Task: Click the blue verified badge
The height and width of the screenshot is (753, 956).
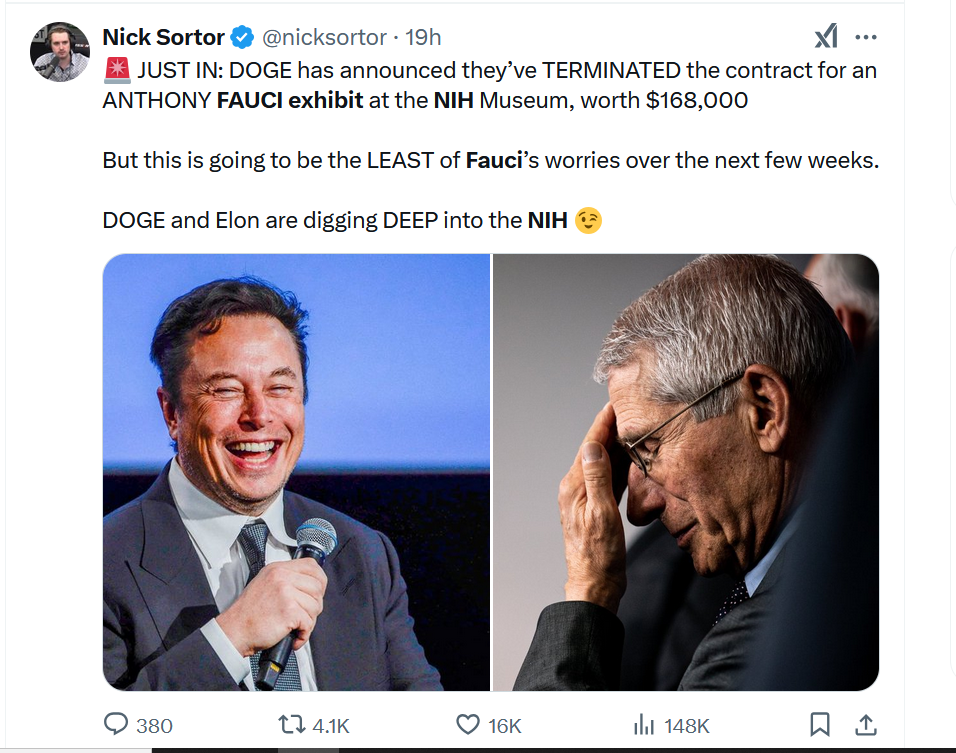Action: (242, 37)
